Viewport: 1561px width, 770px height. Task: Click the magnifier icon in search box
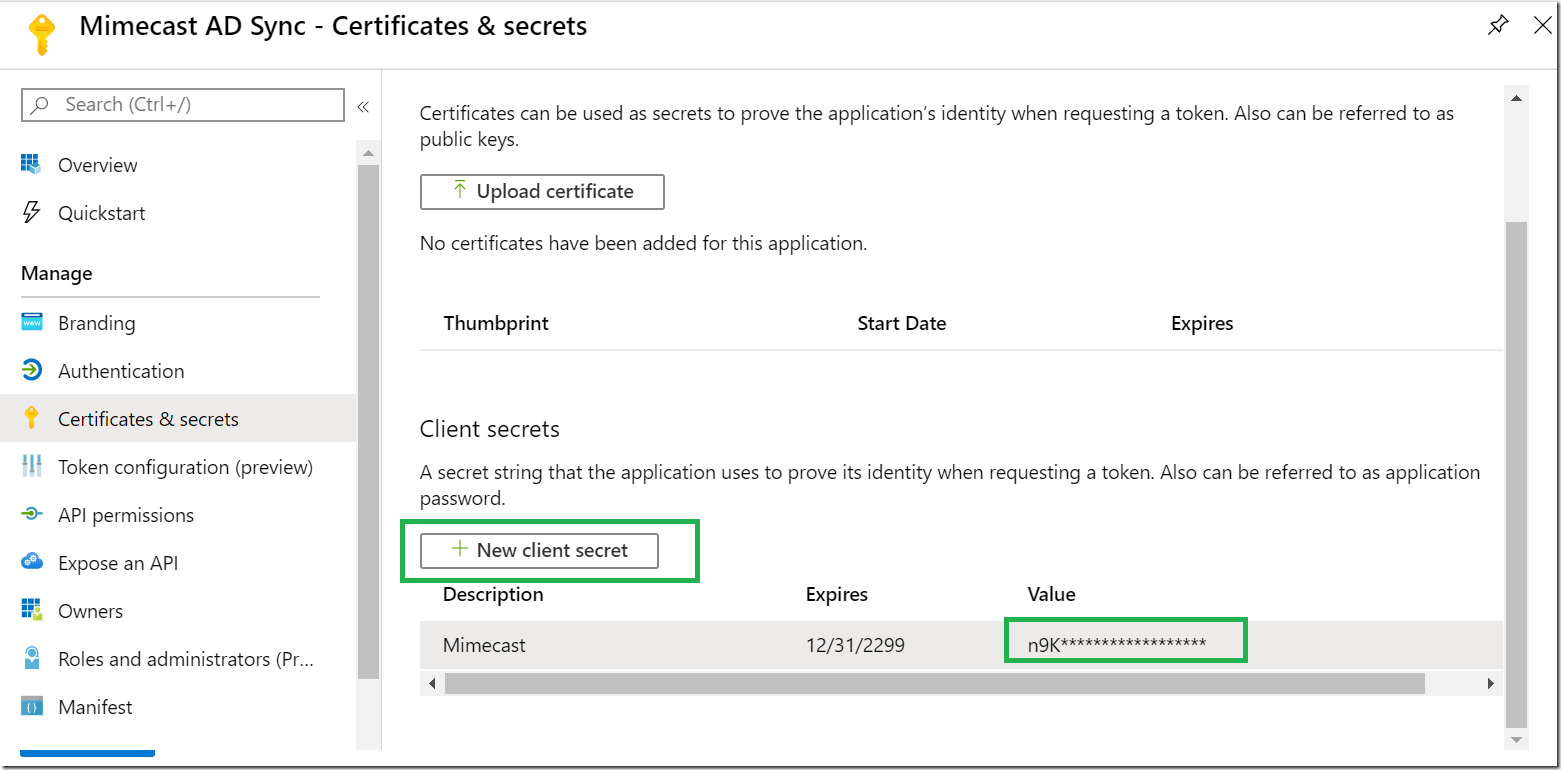(x=40, y=105)
